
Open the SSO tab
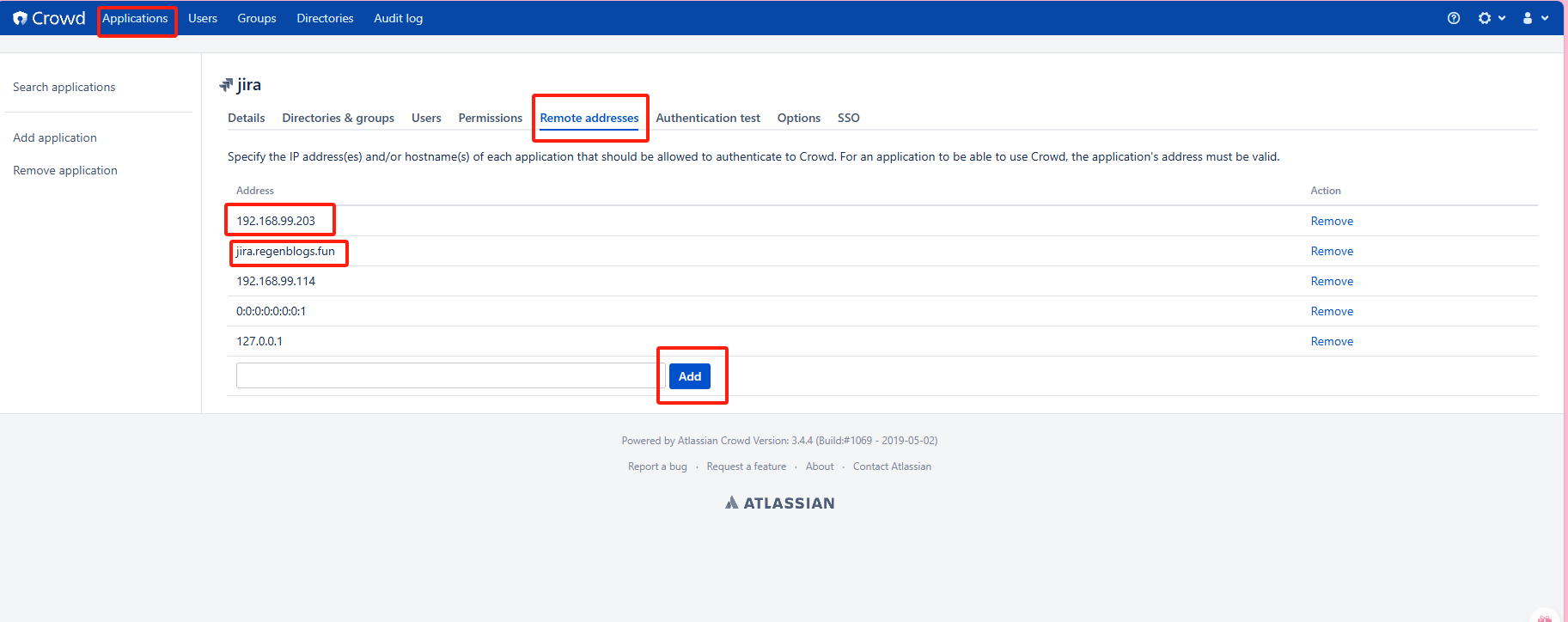[x=849, y=118]
